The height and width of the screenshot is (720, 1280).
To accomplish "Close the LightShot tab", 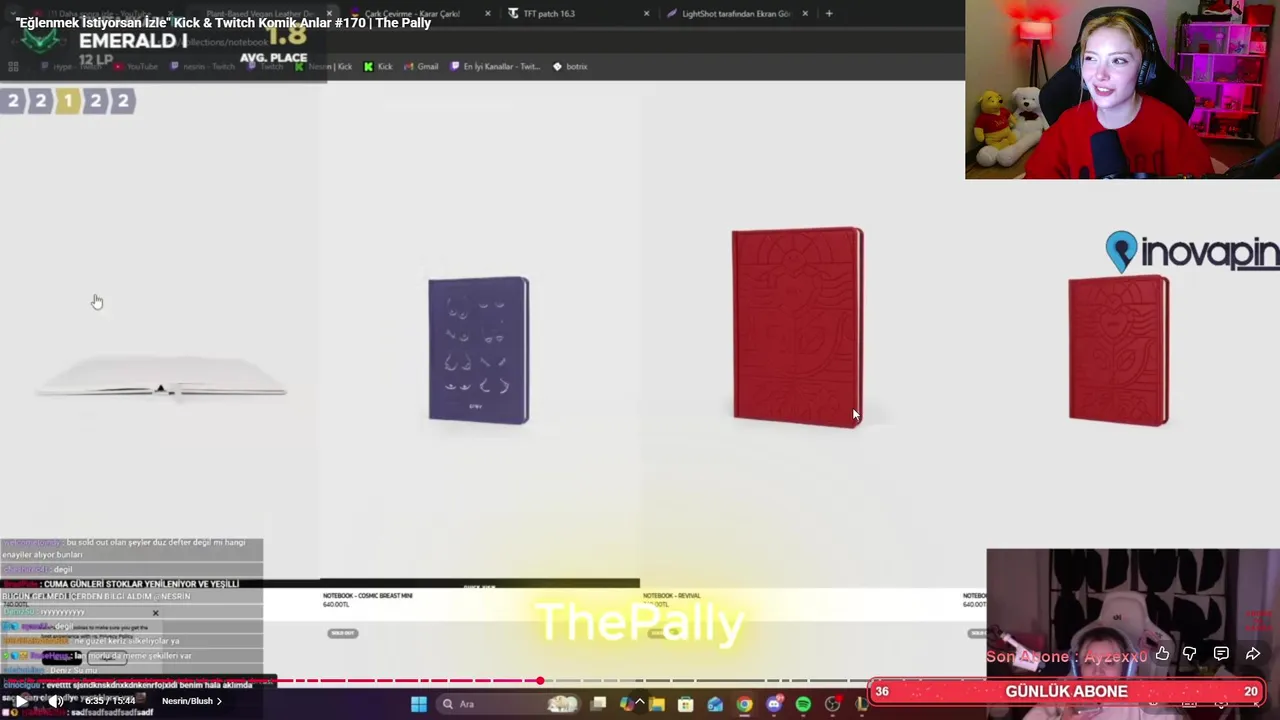I will point(804,14).
